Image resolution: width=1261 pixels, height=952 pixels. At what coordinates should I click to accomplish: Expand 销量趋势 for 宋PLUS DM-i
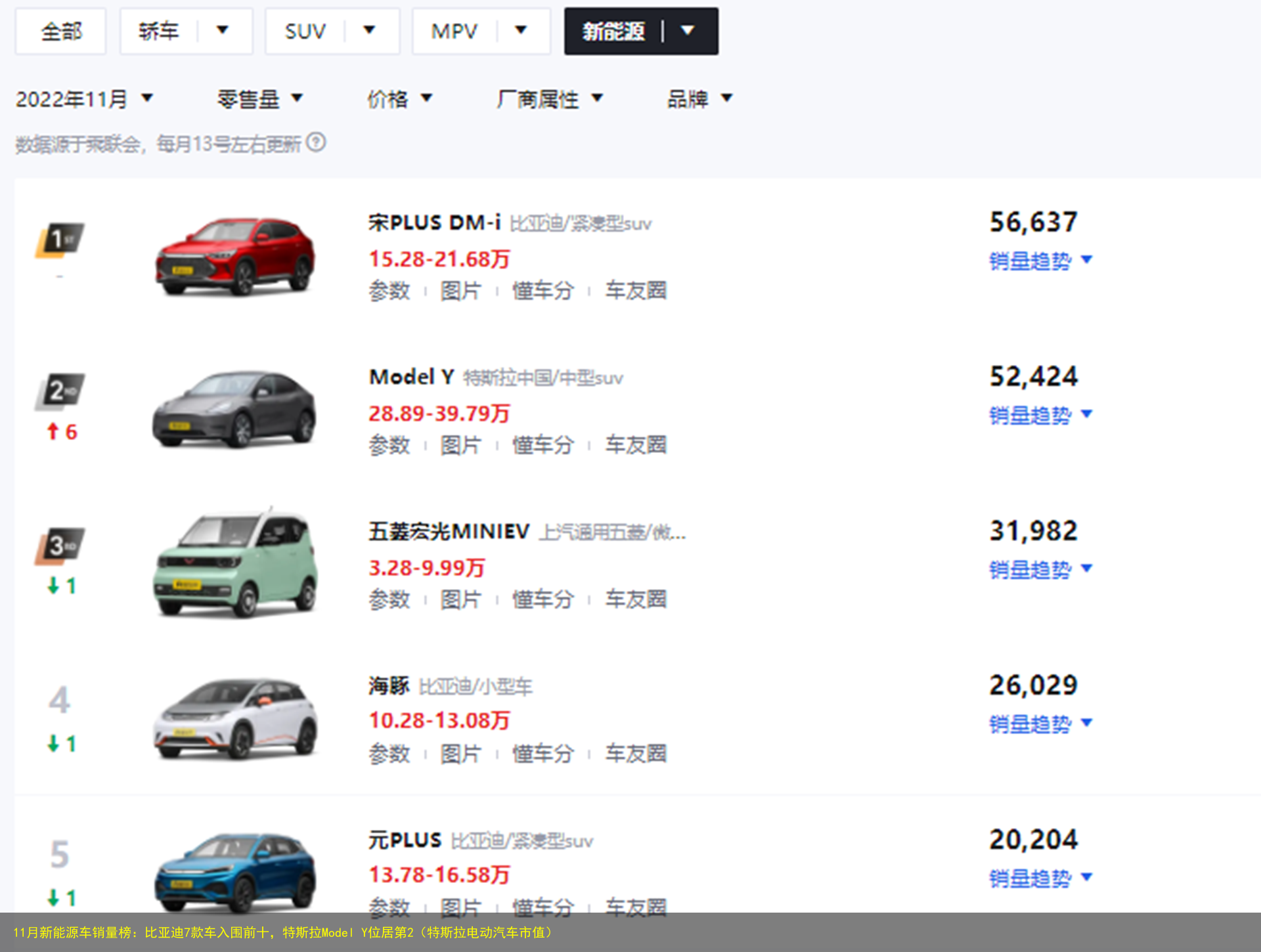1040,261
